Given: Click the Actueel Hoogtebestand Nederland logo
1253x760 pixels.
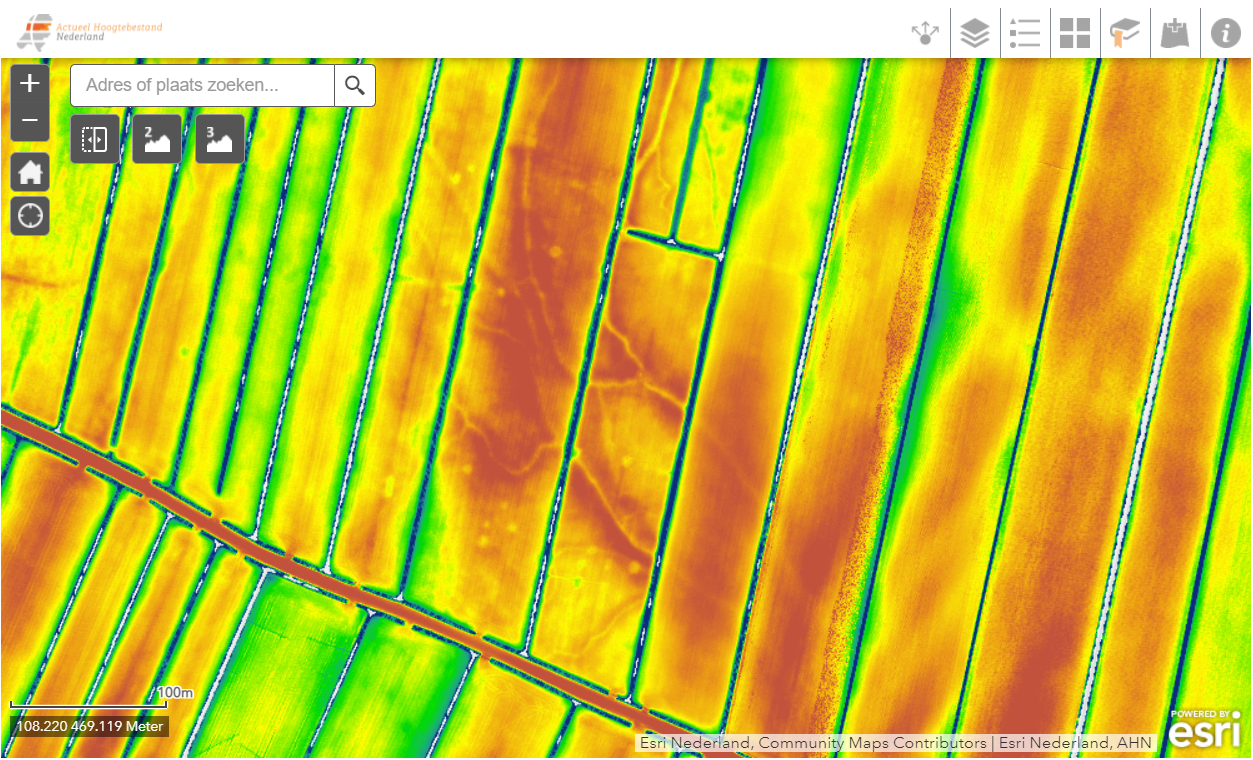Looking at the screenshot, I should 88,32.
